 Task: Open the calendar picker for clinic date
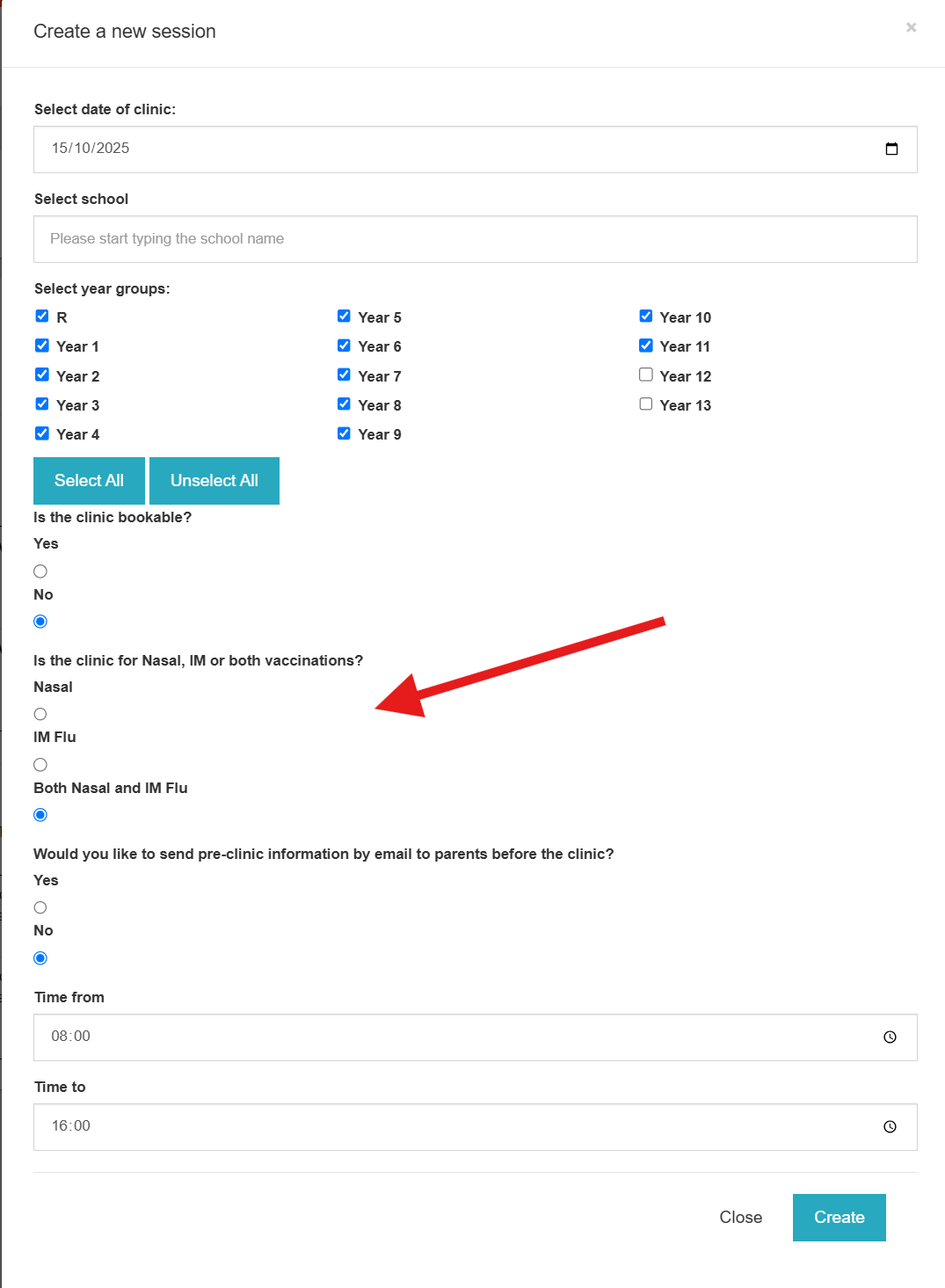click(x=891, y=149)
